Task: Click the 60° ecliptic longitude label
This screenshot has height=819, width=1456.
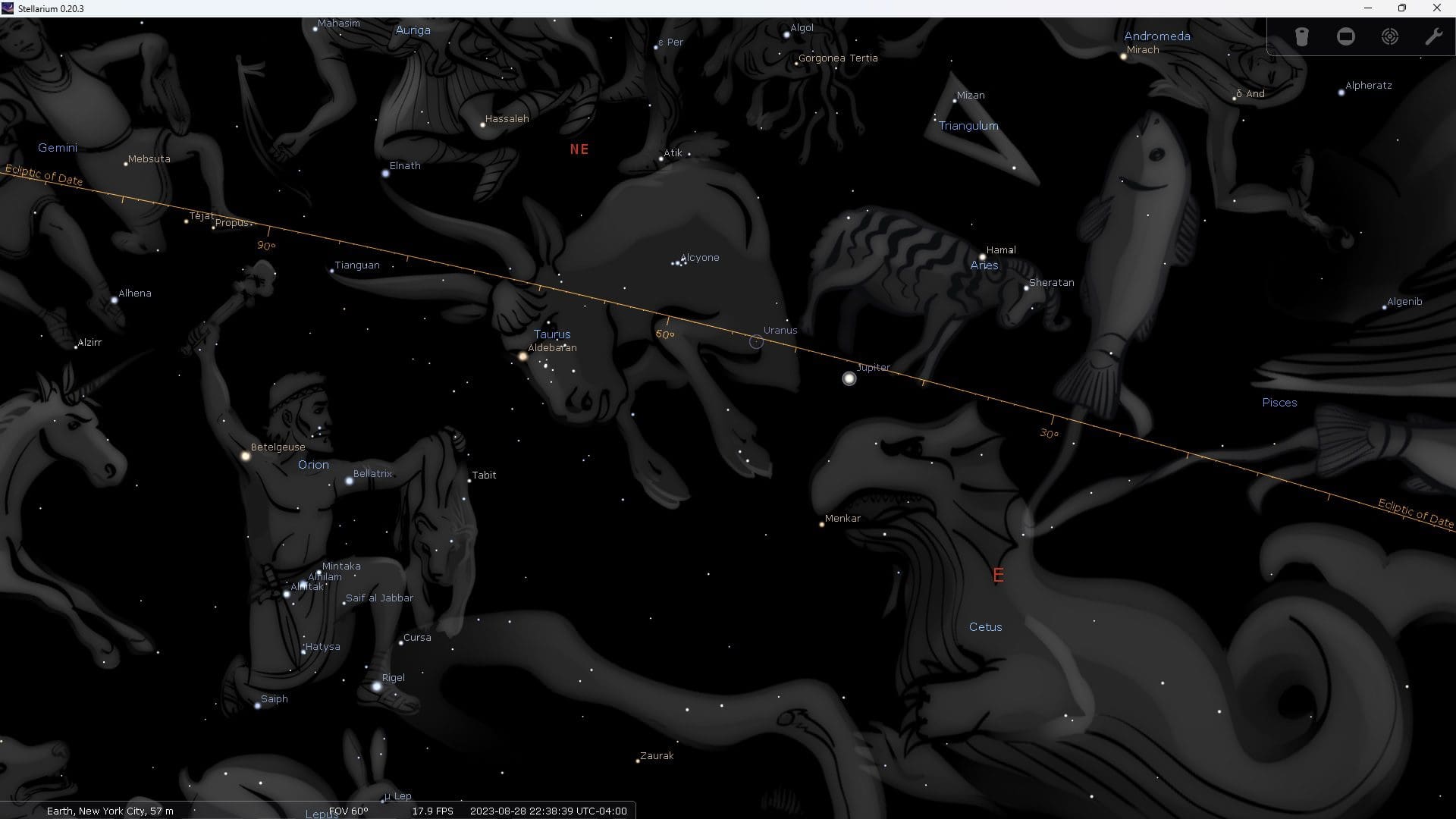Action: point(665,334)
